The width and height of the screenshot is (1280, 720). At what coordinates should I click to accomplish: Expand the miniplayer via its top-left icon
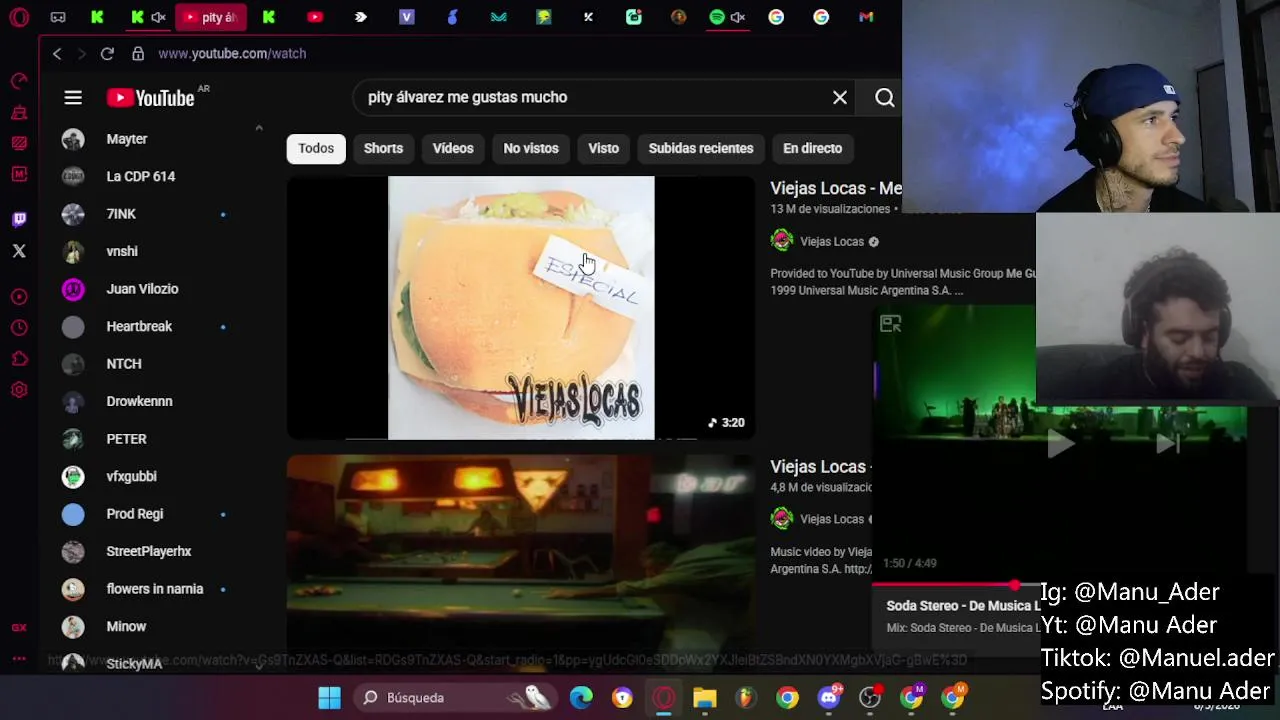(890, 324)
